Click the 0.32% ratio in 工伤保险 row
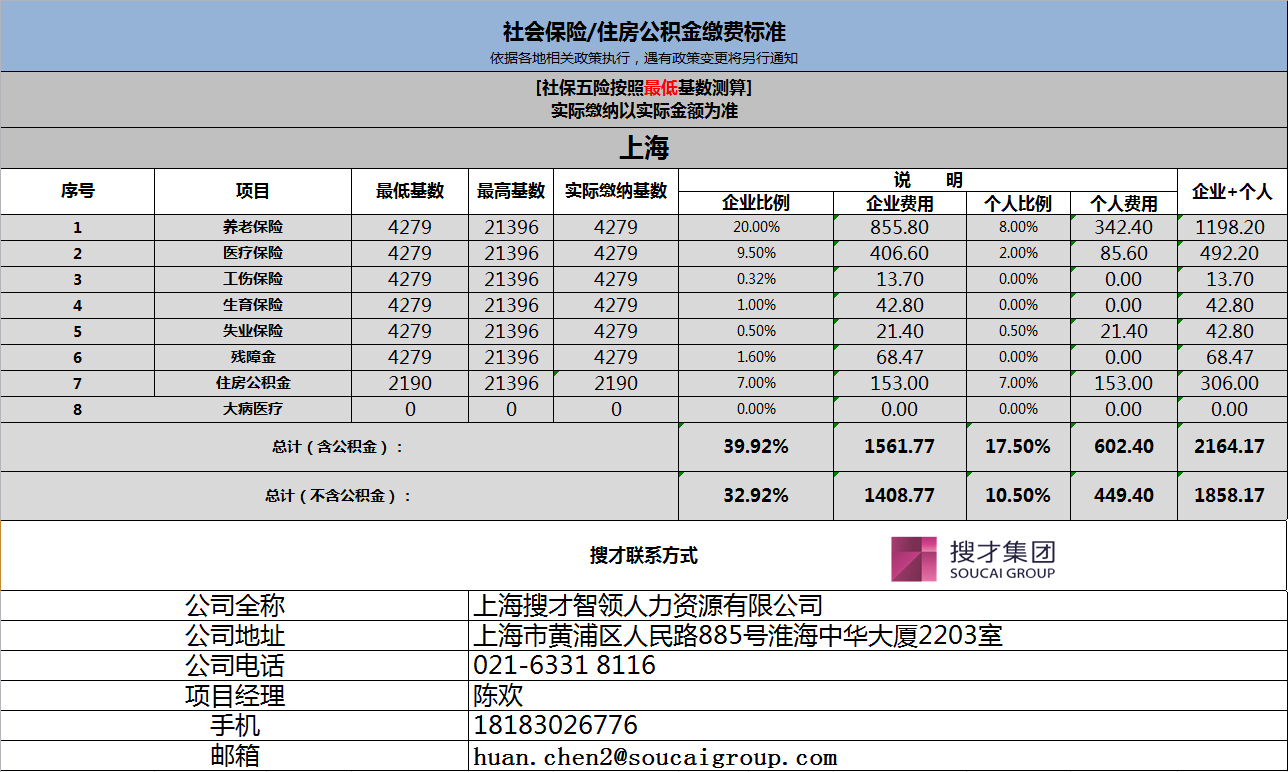1288x772 pixels. coord(756,279)
